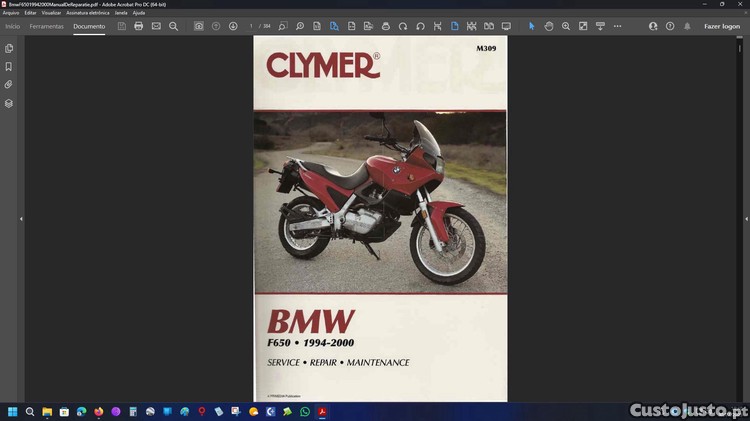
Task: Click the envelope email icon
Action: point(156,26)
